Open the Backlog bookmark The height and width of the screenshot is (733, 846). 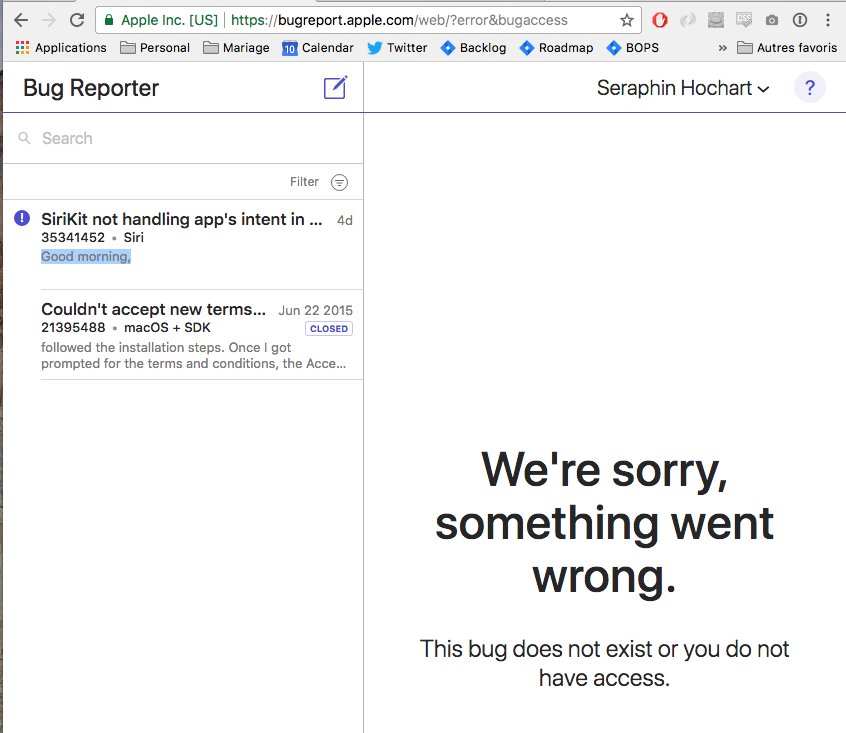click(x=473, y=48)
